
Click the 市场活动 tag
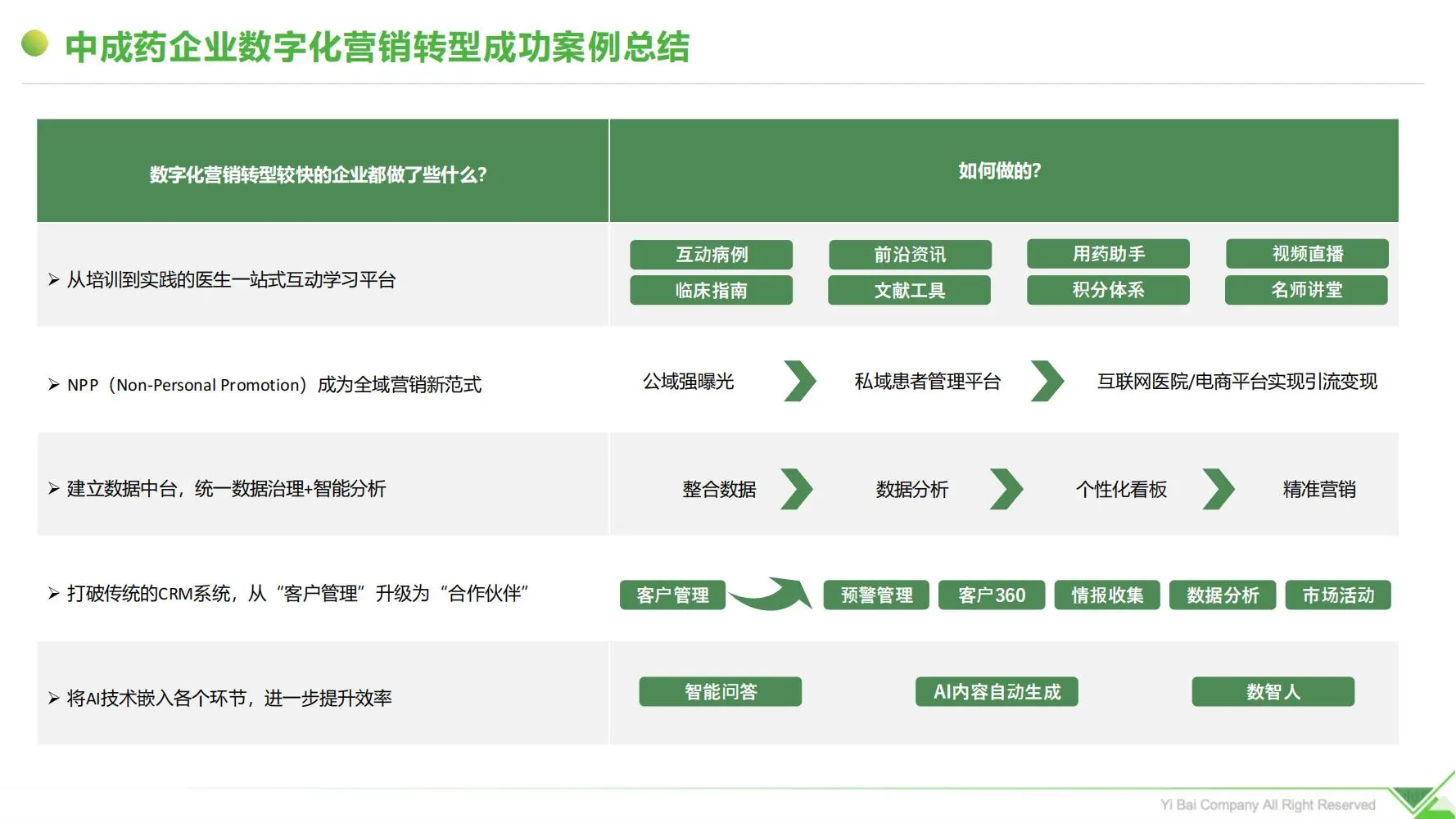[1338, 595]
